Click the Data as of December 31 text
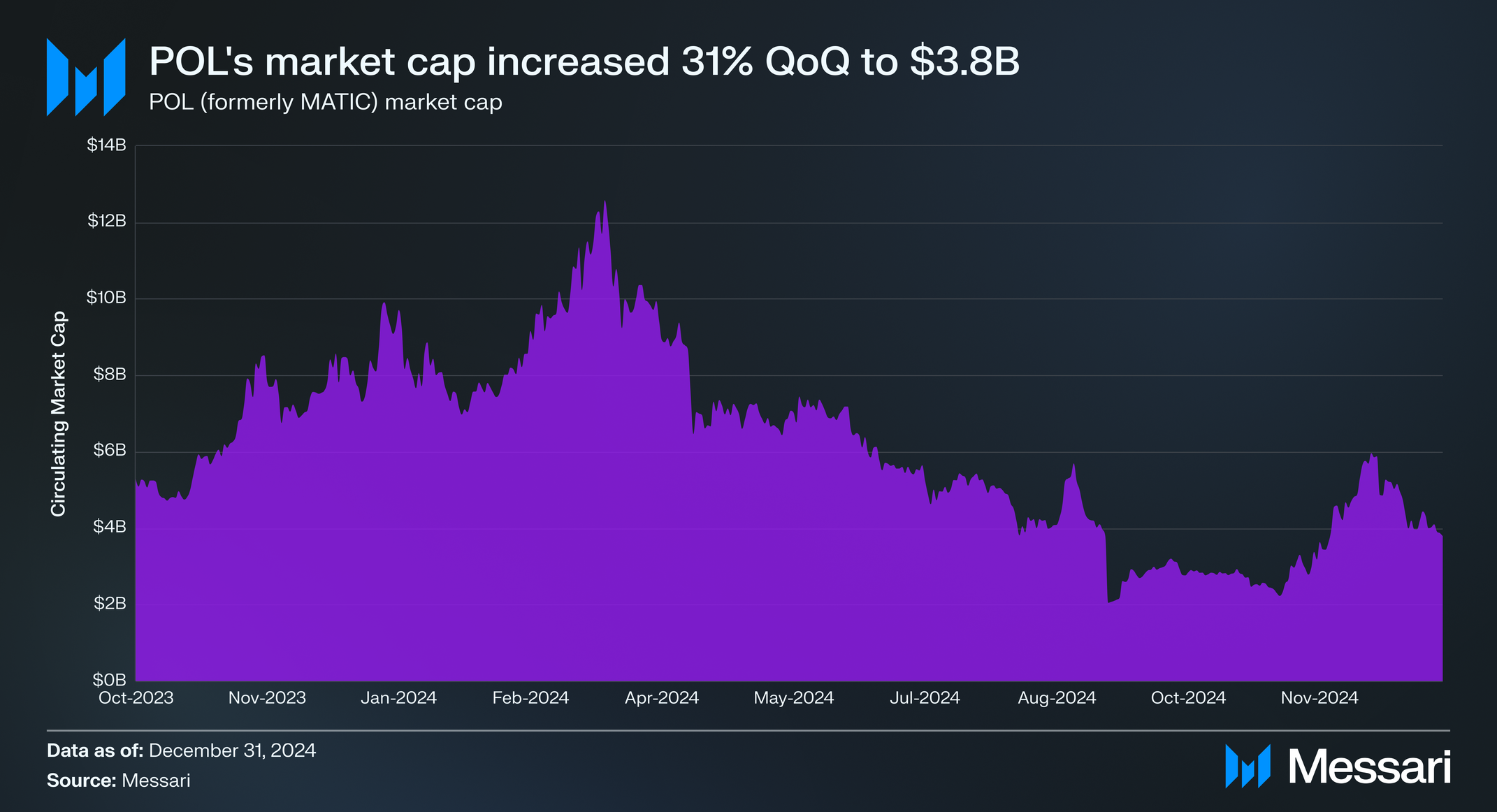 (x=181, y=751)
